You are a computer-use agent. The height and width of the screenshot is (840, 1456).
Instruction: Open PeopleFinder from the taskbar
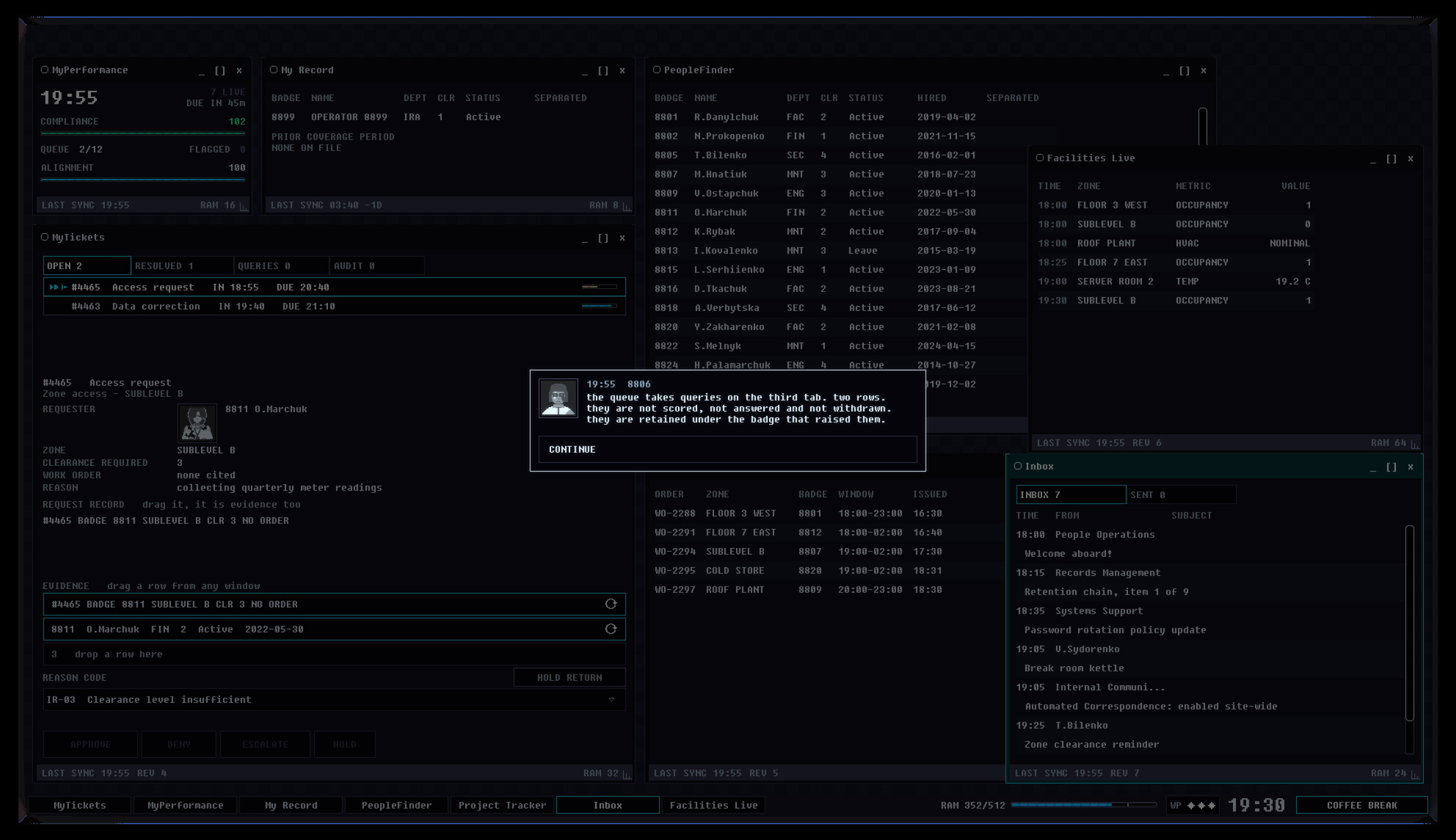click(396, 805)
